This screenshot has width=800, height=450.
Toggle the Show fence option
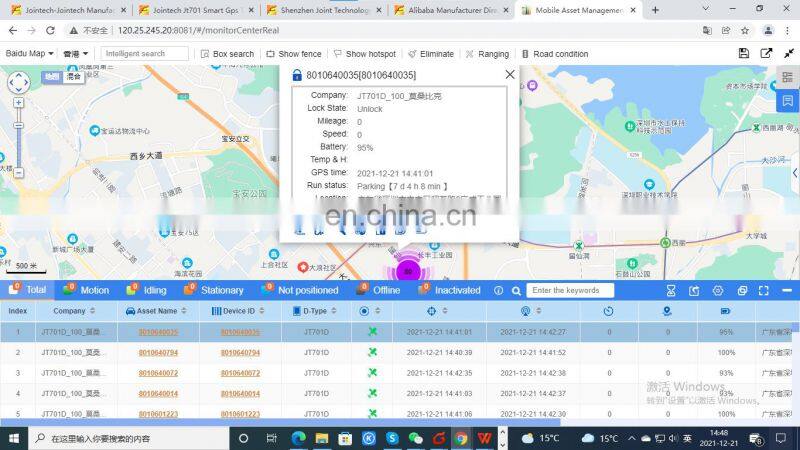pos(292,54)
